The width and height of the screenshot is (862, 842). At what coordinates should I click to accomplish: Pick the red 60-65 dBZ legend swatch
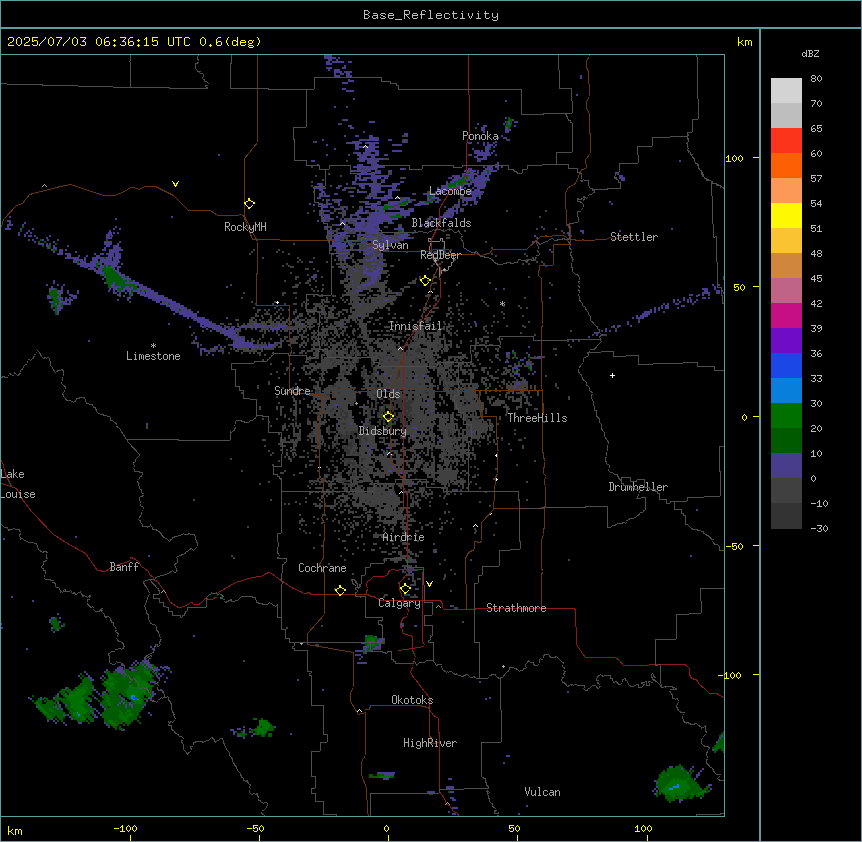coord(786,140)
